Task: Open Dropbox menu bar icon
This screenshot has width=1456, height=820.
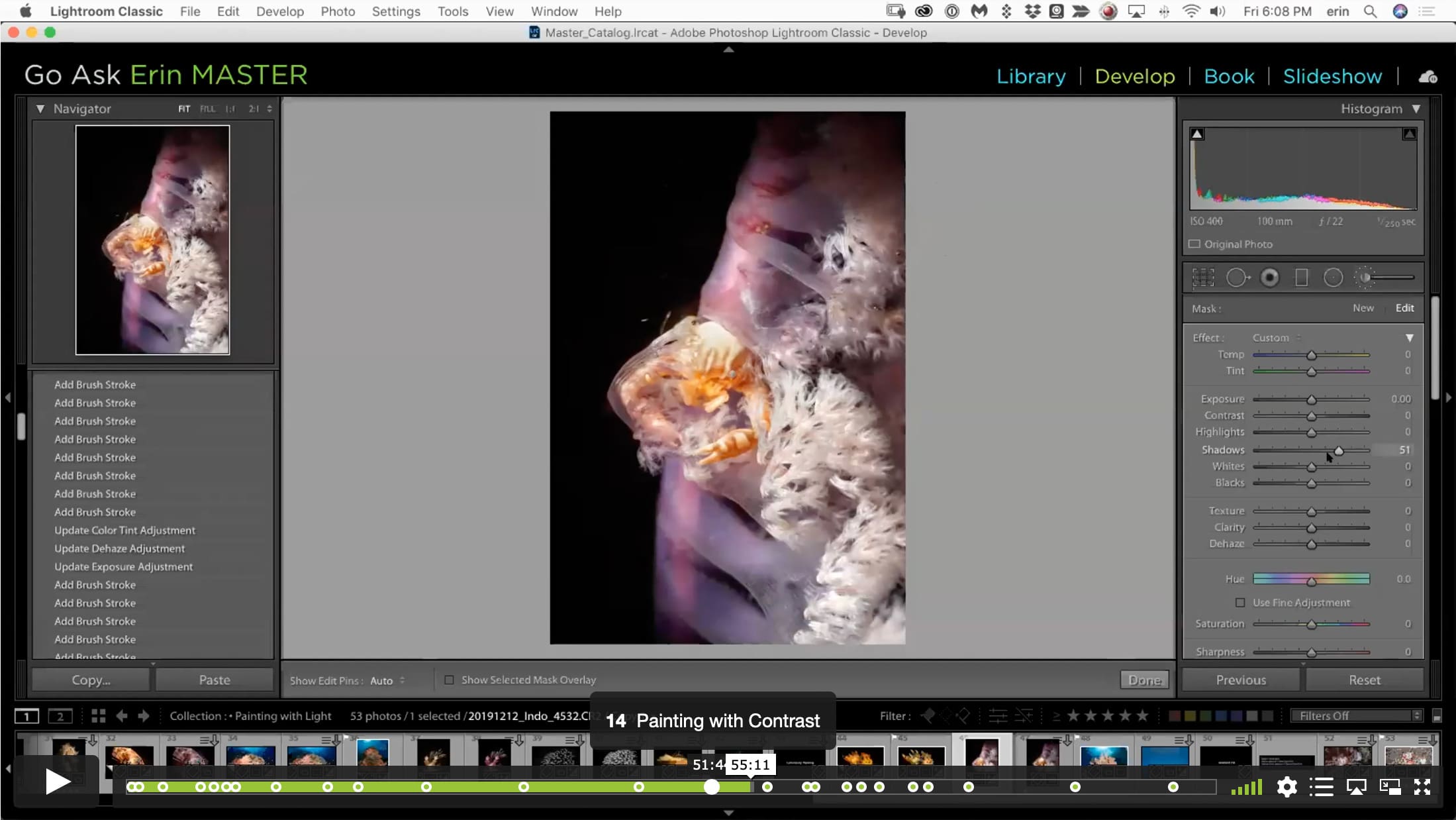Action: pyautogui.click(x=1032, y=11)
